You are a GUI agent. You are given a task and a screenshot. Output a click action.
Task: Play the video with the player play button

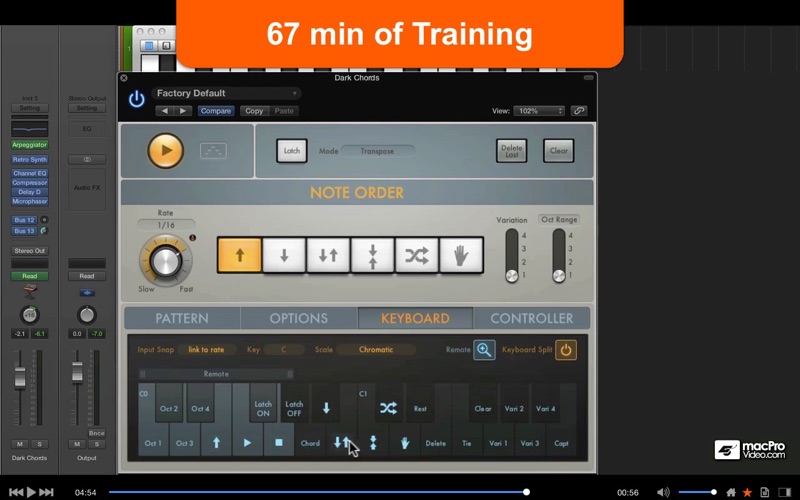(x=31, y=492)
